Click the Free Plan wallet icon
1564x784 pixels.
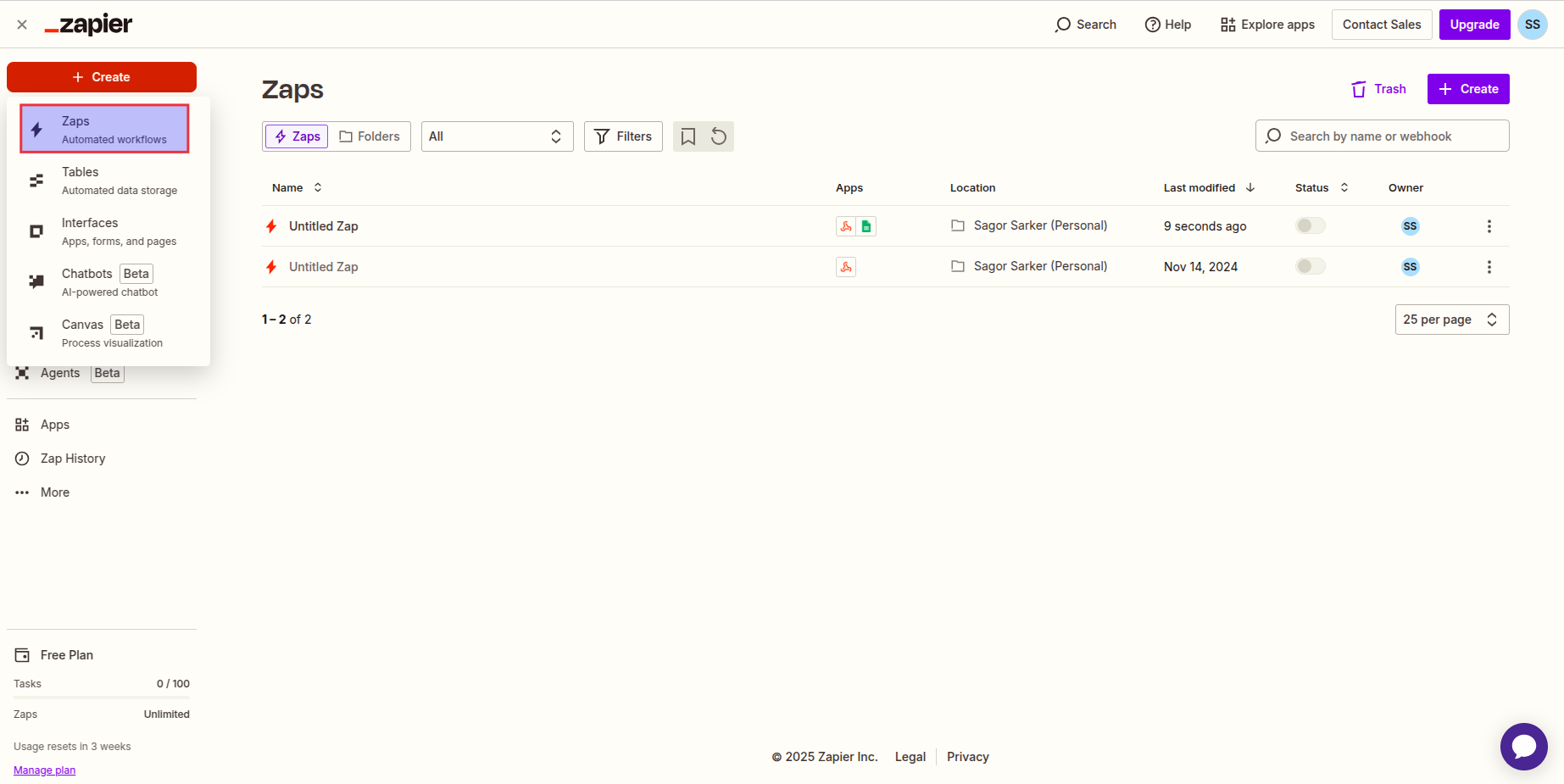22,655
